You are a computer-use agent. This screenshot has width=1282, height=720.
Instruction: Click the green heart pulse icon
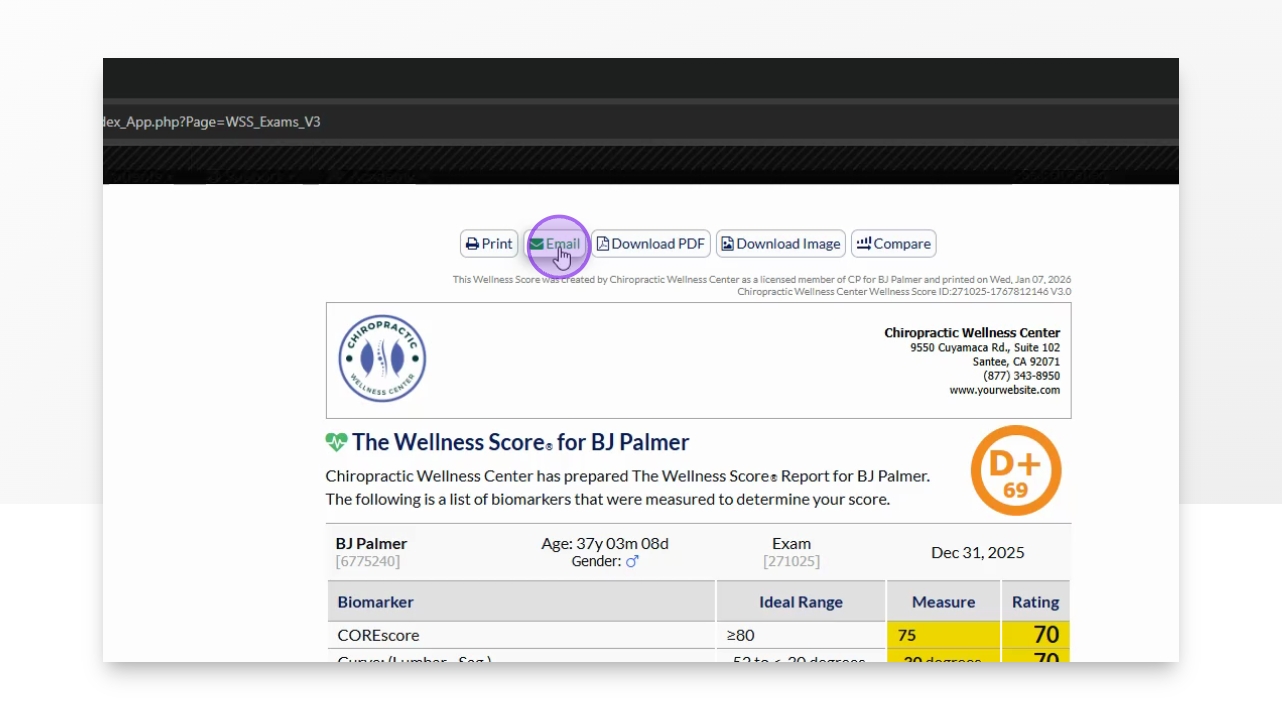coord(336,442)
